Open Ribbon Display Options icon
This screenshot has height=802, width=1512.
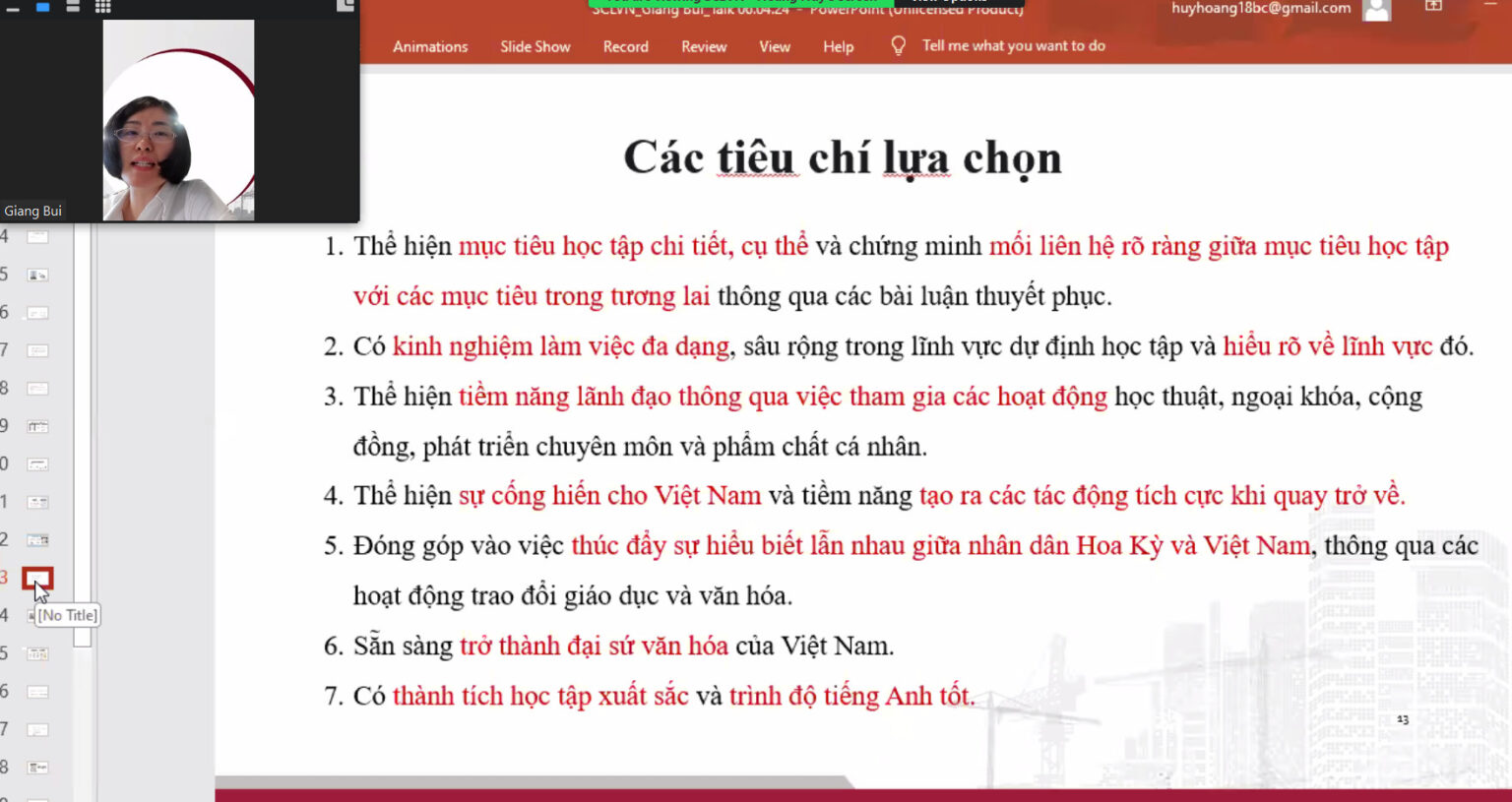coord(1433,7)
